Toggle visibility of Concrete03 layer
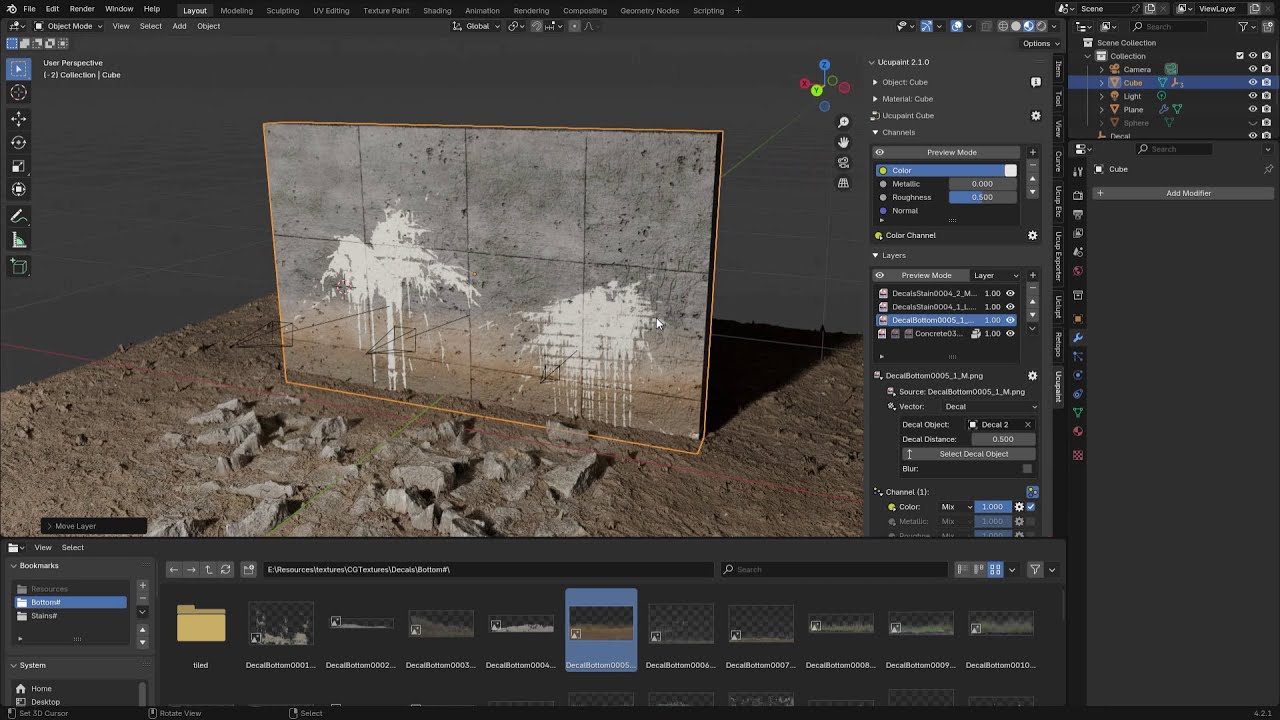This screenshot has height=720, width=1280. click(x=1010, y=334)
